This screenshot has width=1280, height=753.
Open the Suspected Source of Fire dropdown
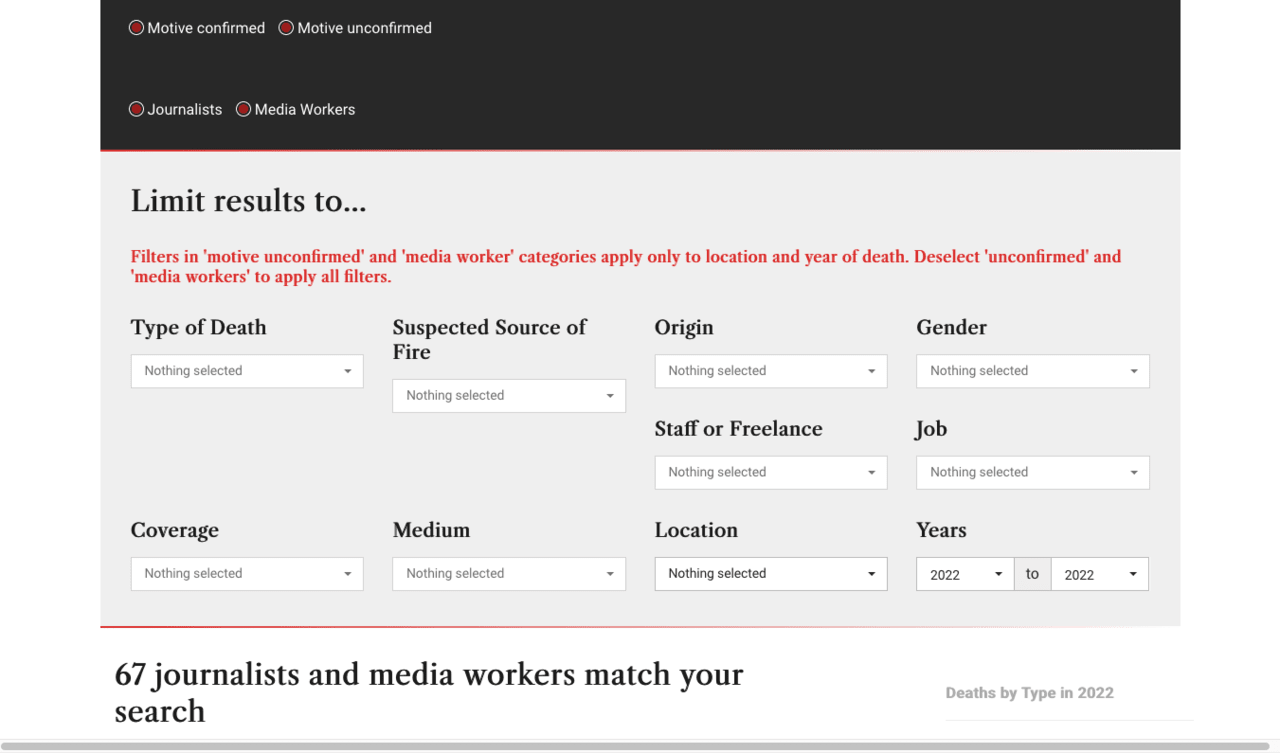point(509,396)
